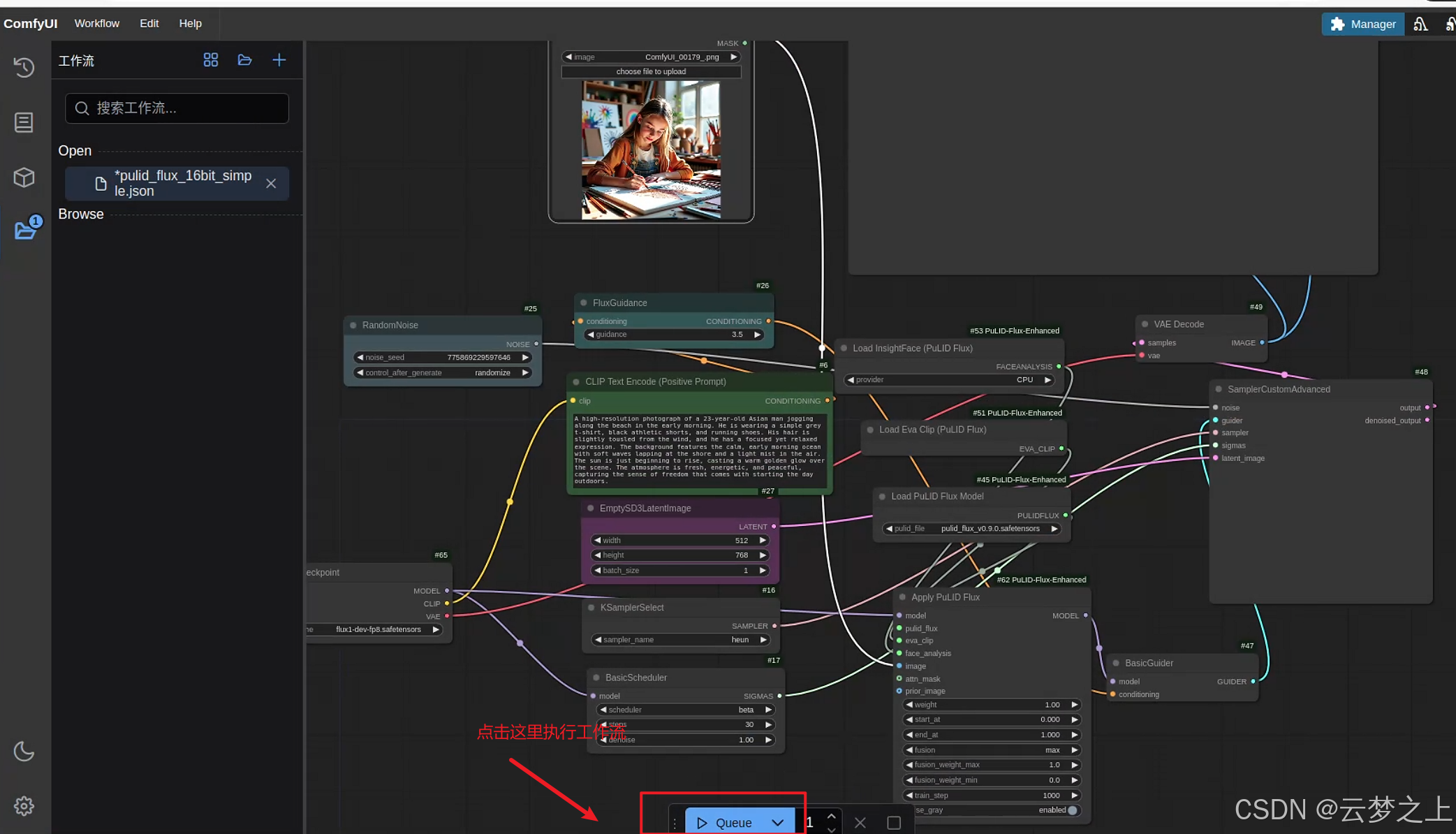
Task: Collapse the KSamplerSelect node dot
Action: click(591, 608)
